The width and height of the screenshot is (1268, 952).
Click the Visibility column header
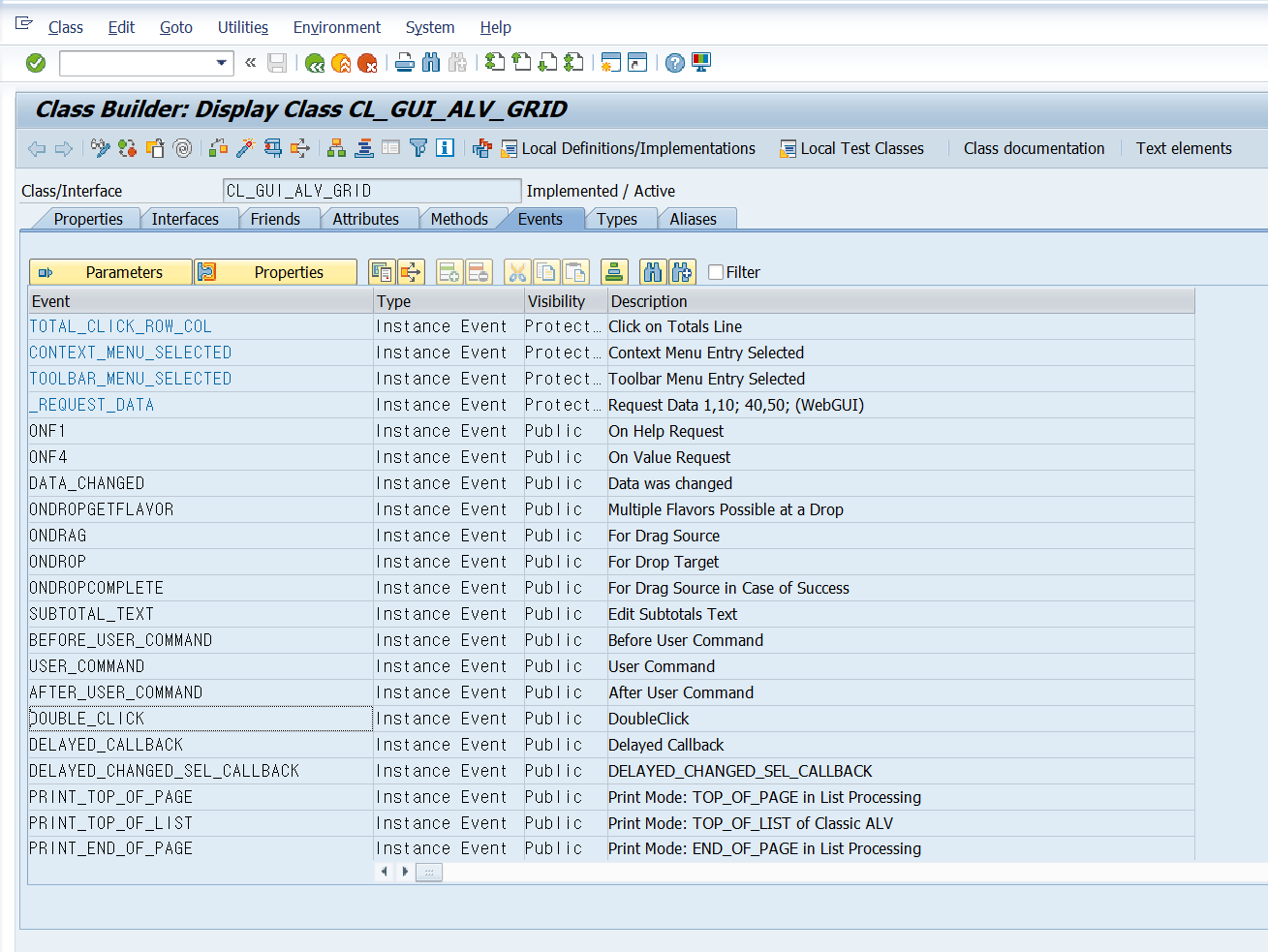coord(566,301)
